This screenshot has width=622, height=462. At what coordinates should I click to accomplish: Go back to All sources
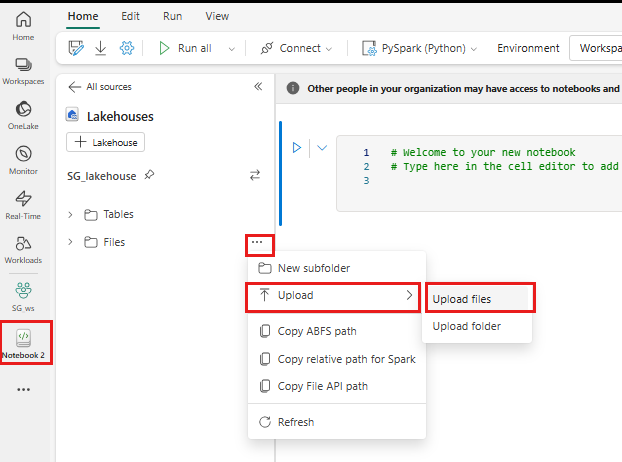point(100,87)
